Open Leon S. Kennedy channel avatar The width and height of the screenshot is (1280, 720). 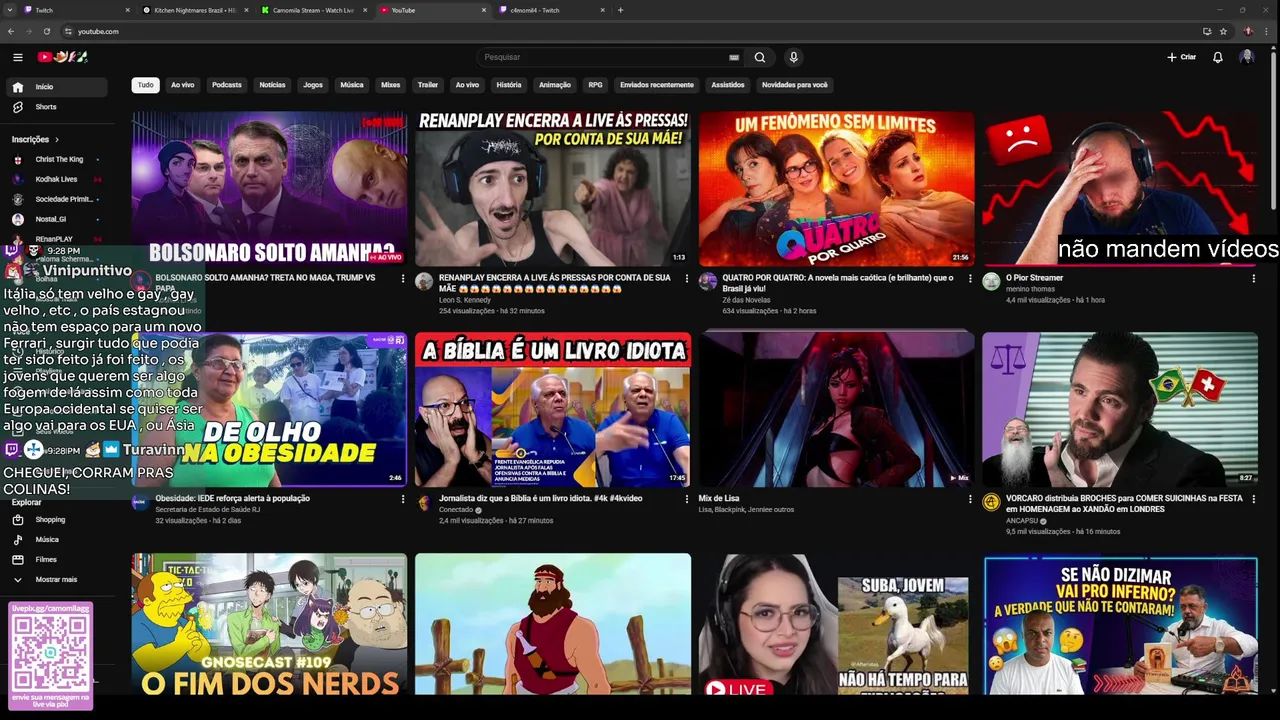424,281
